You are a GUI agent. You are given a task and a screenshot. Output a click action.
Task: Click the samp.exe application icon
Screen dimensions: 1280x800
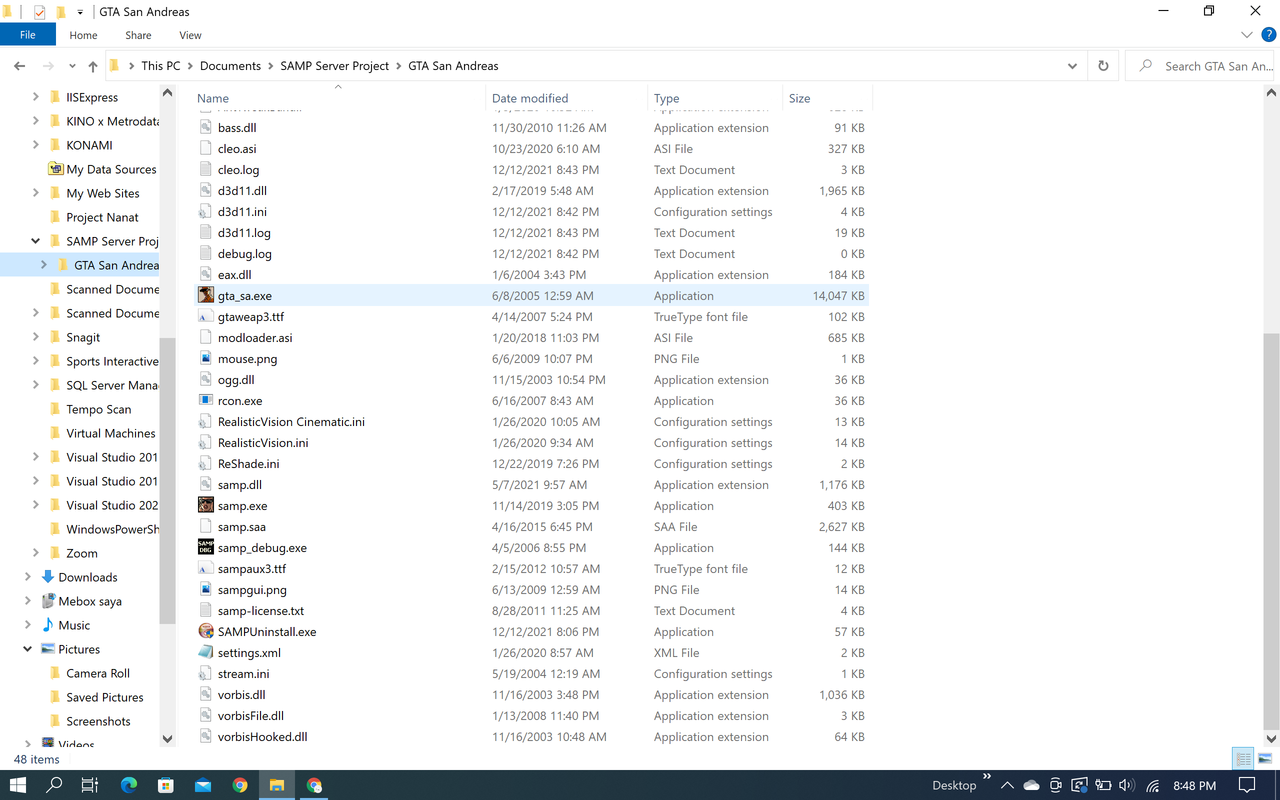pyautogui.click(x=206, y=506)
